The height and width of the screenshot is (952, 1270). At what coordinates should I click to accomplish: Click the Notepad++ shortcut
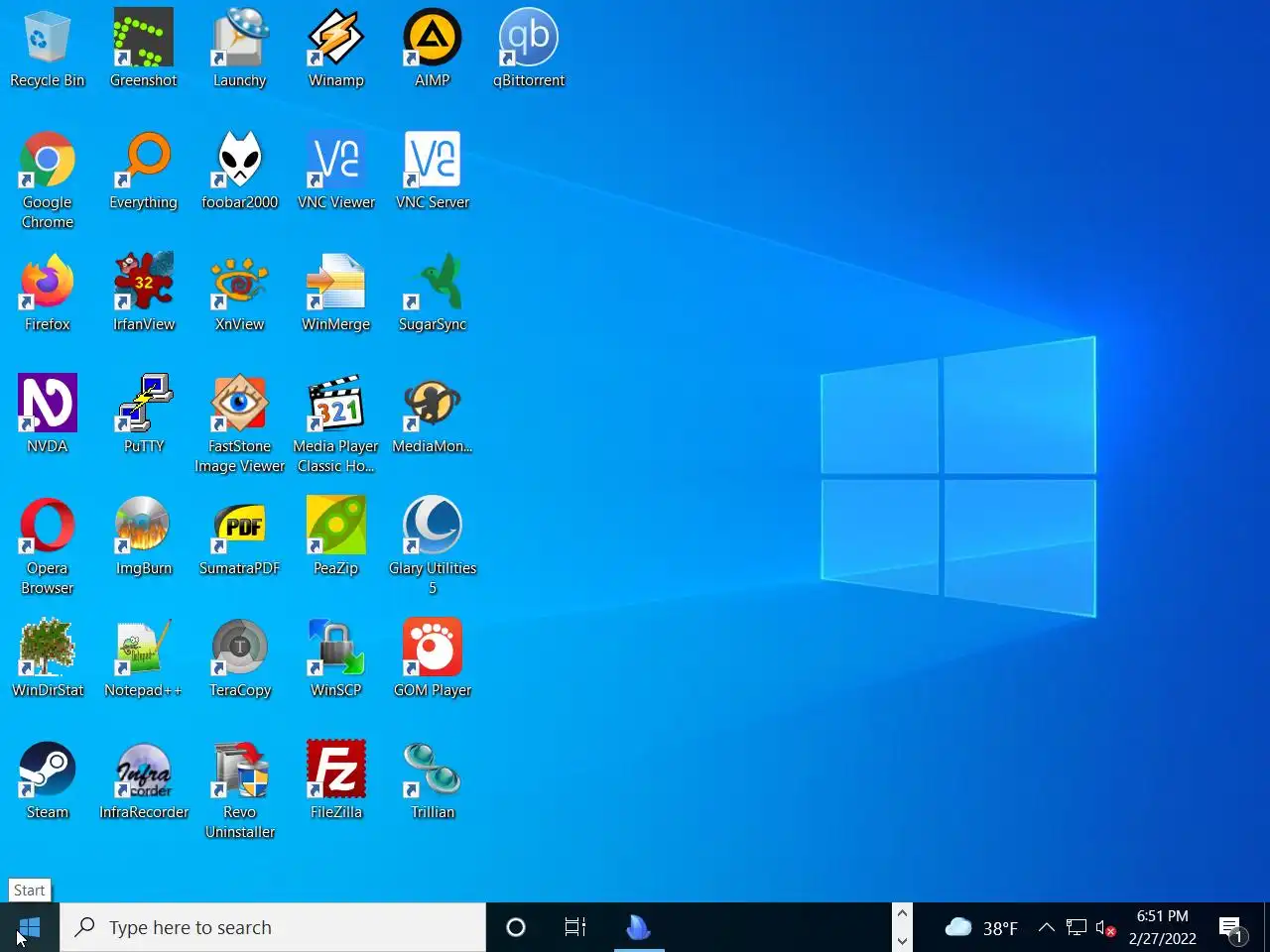143,658
